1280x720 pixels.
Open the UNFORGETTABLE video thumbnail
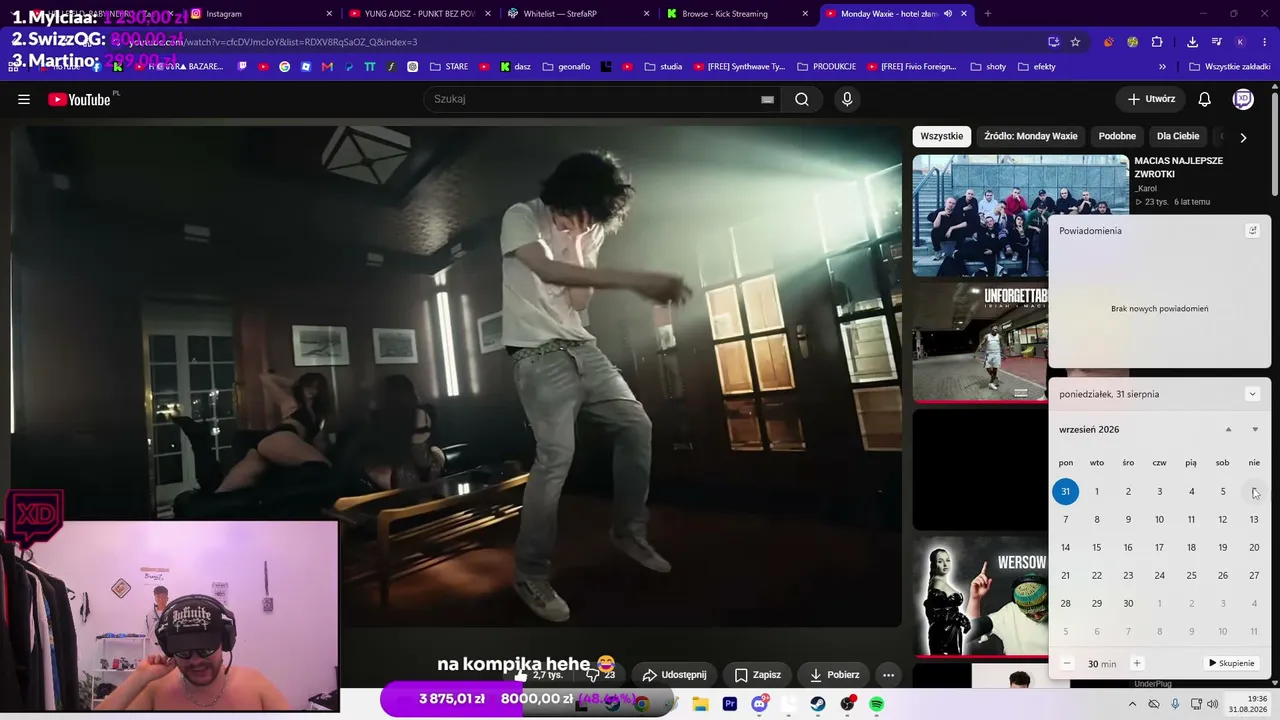[x=980, y=342]
